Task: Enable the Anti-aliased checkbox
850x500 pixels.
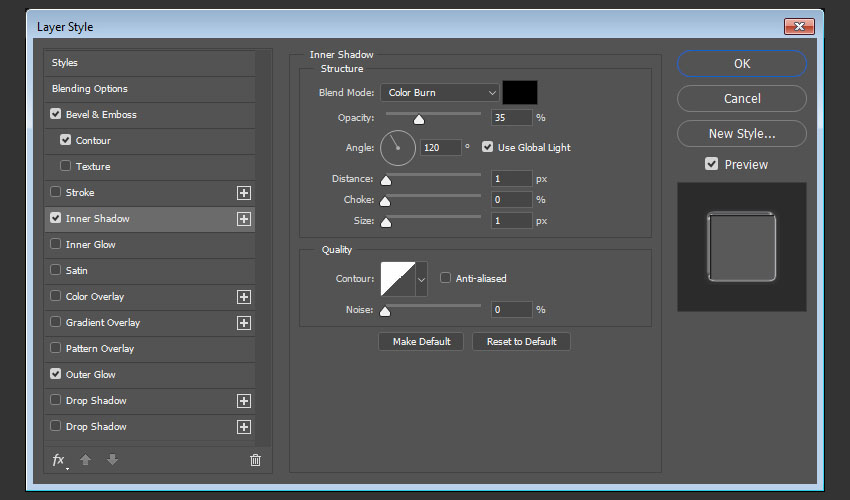Action: (446, 278)
